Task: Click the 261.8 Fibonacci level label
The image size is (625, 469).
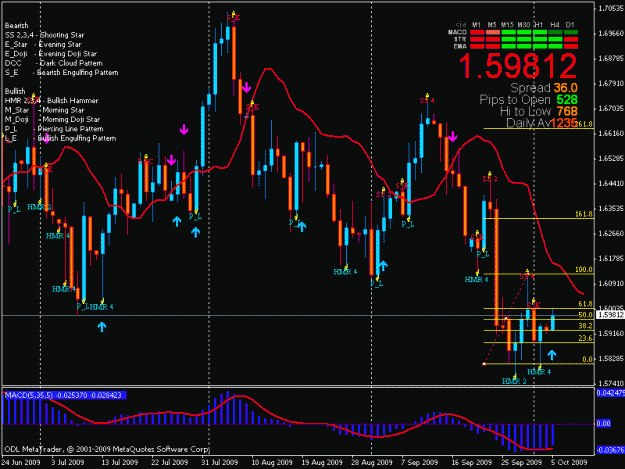Action: [x=585, y=125]
